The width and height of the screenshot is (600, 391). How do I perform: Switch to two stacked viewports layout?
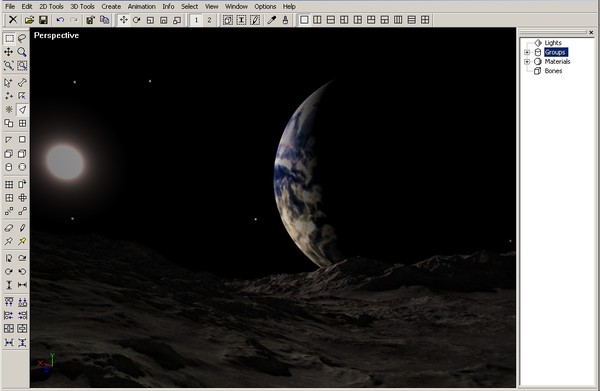(331, 20)
